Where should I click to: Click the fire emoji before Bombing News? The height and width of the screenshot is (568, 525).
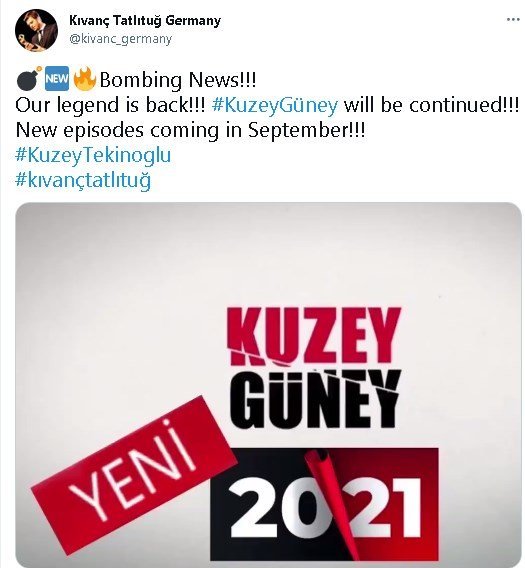tap(84, 78)
